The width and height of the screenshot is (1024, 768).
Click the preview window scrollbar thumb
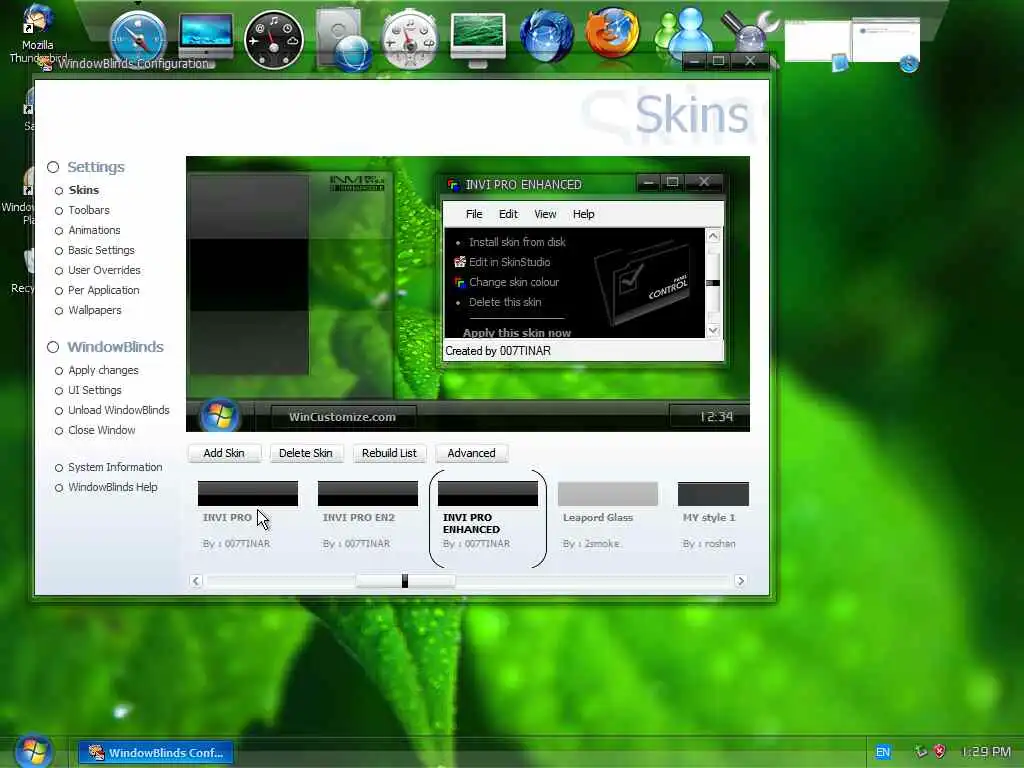click(713, 283)
